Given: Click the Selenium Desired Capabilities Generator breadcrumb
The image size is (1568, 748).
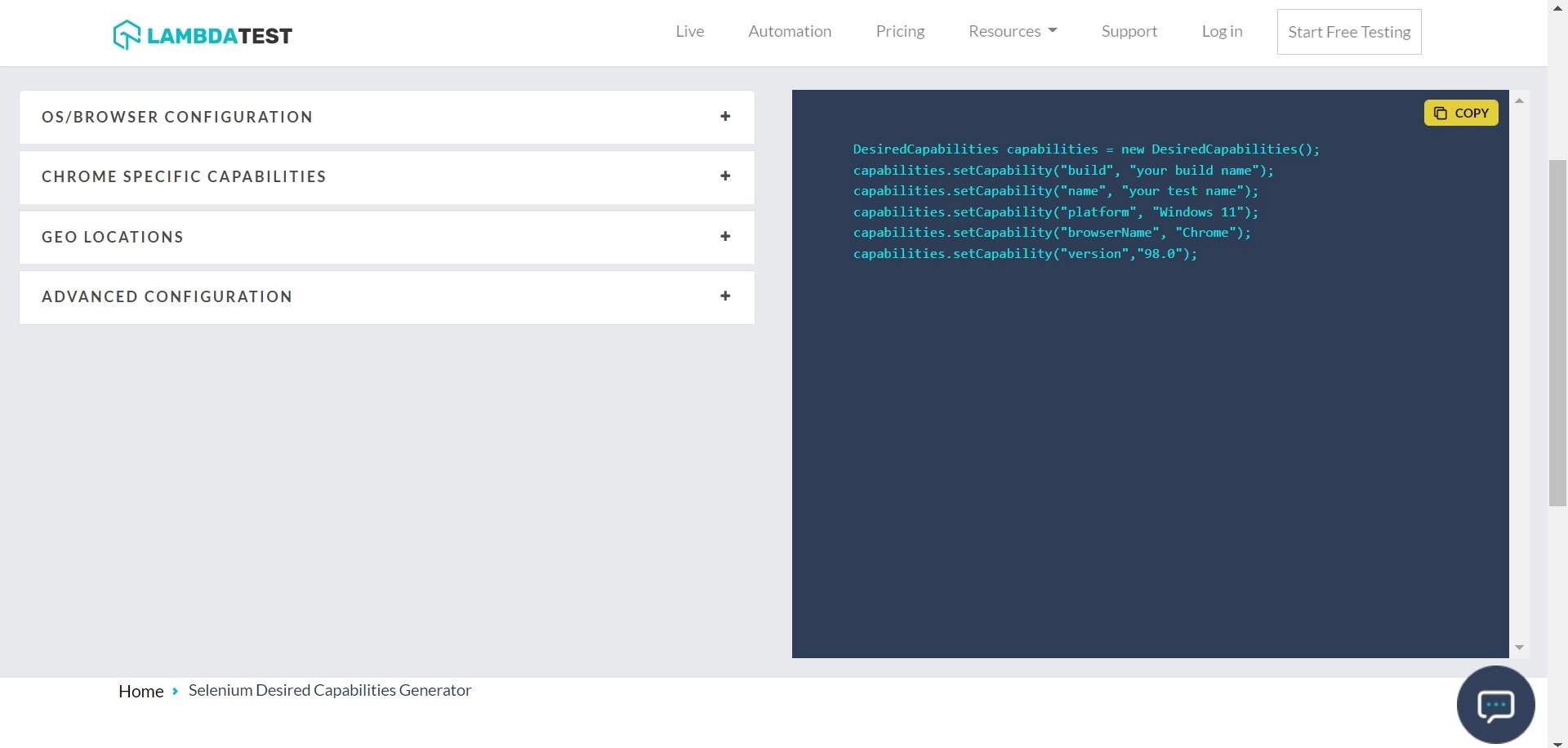Looking at the screenshot, I should [329, 690].
